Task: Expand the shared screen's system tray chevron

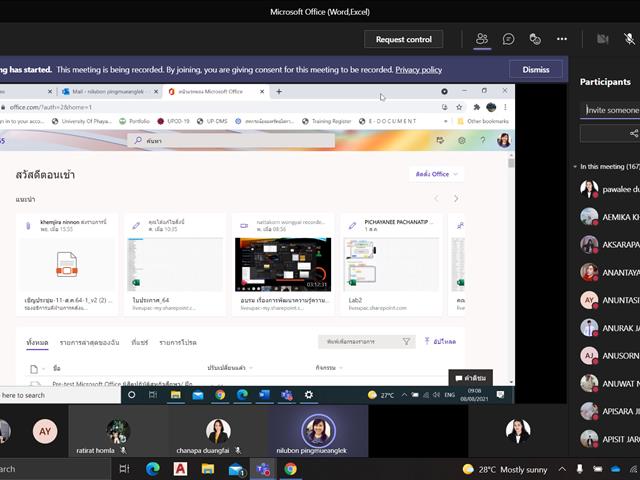Action: click(x=404, y=395)
